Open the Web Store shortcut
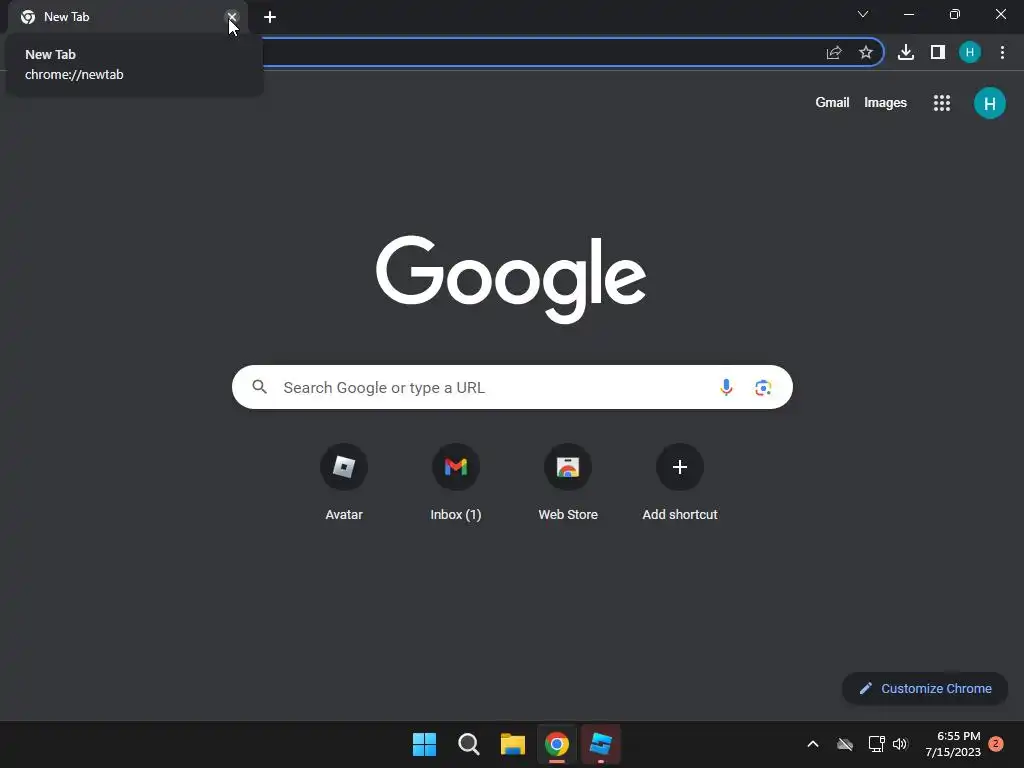Viewport: 1024px width, 768px height. (x=568, y=482)
